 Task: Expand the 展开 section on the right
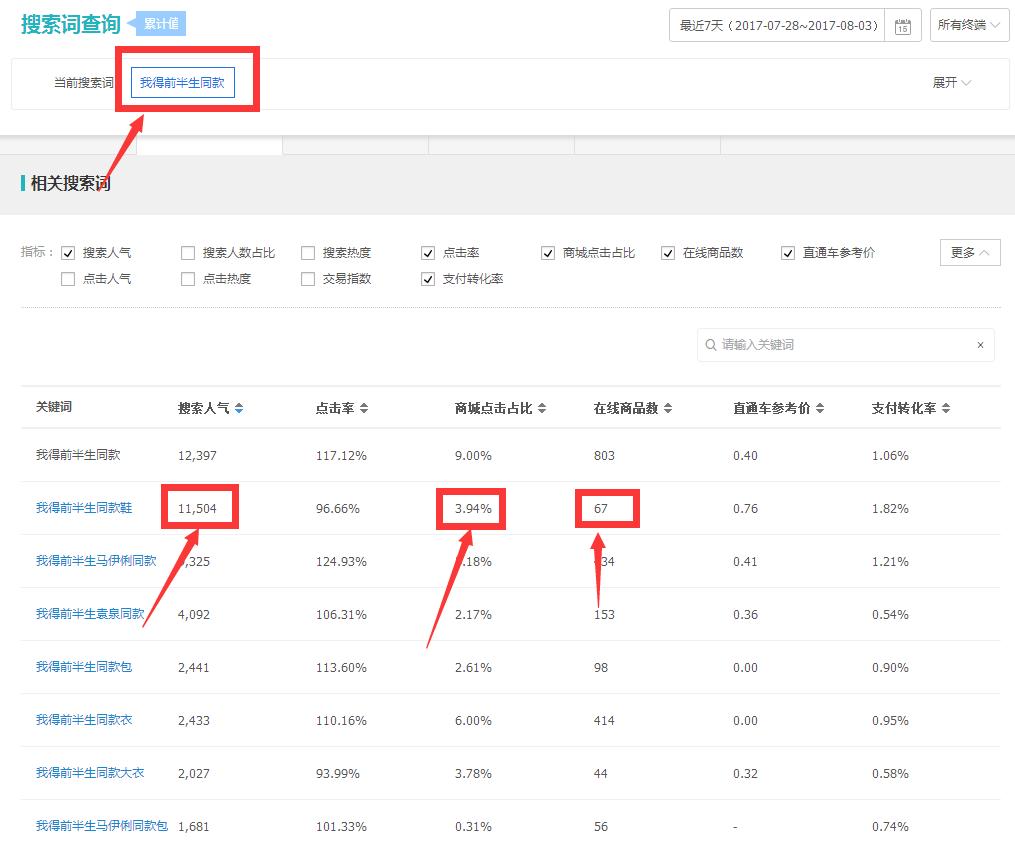pyautogui.click(x=950, y=83)
